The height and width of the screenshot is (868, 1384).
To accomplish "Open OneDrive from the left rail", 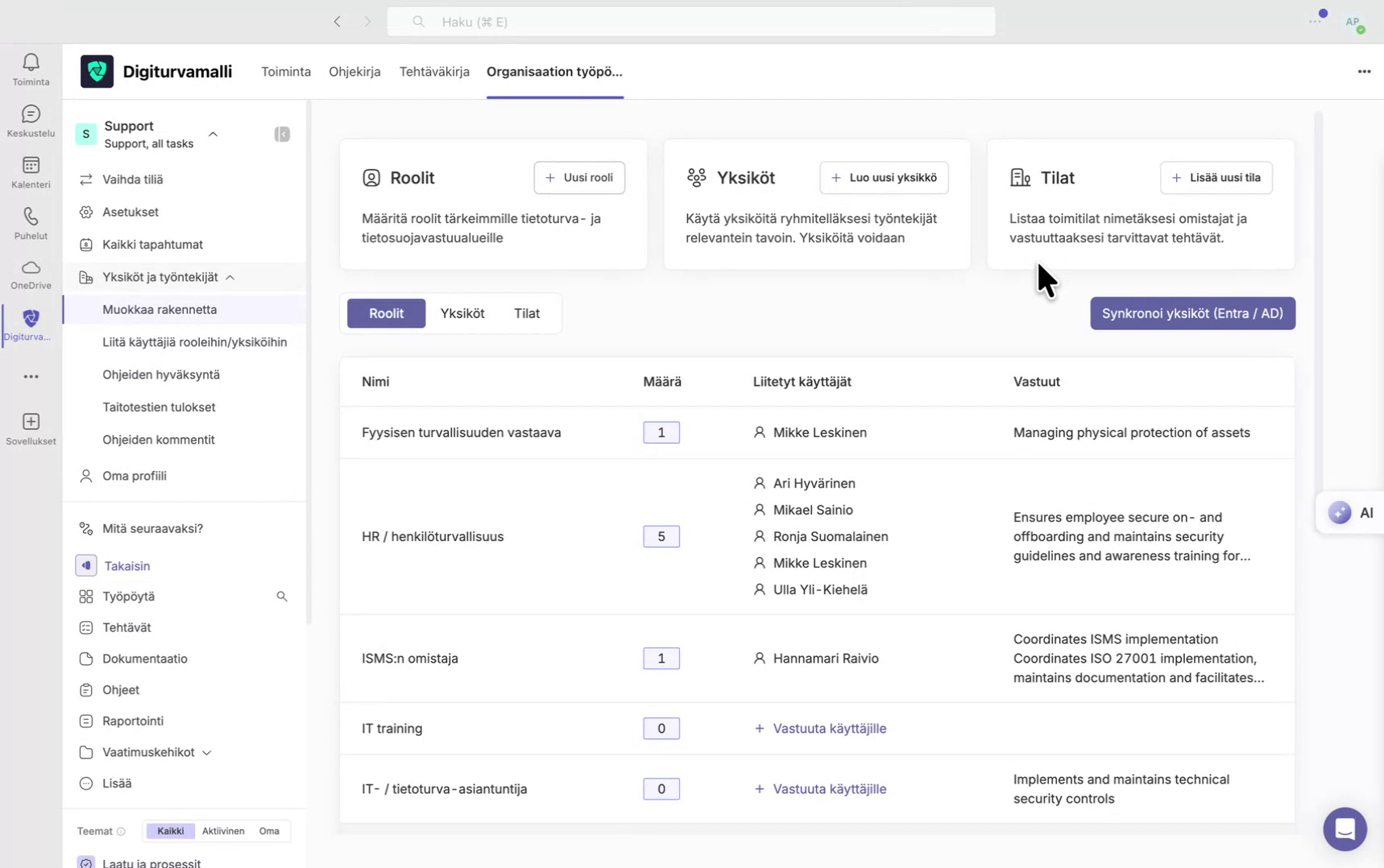I will 30,274.
